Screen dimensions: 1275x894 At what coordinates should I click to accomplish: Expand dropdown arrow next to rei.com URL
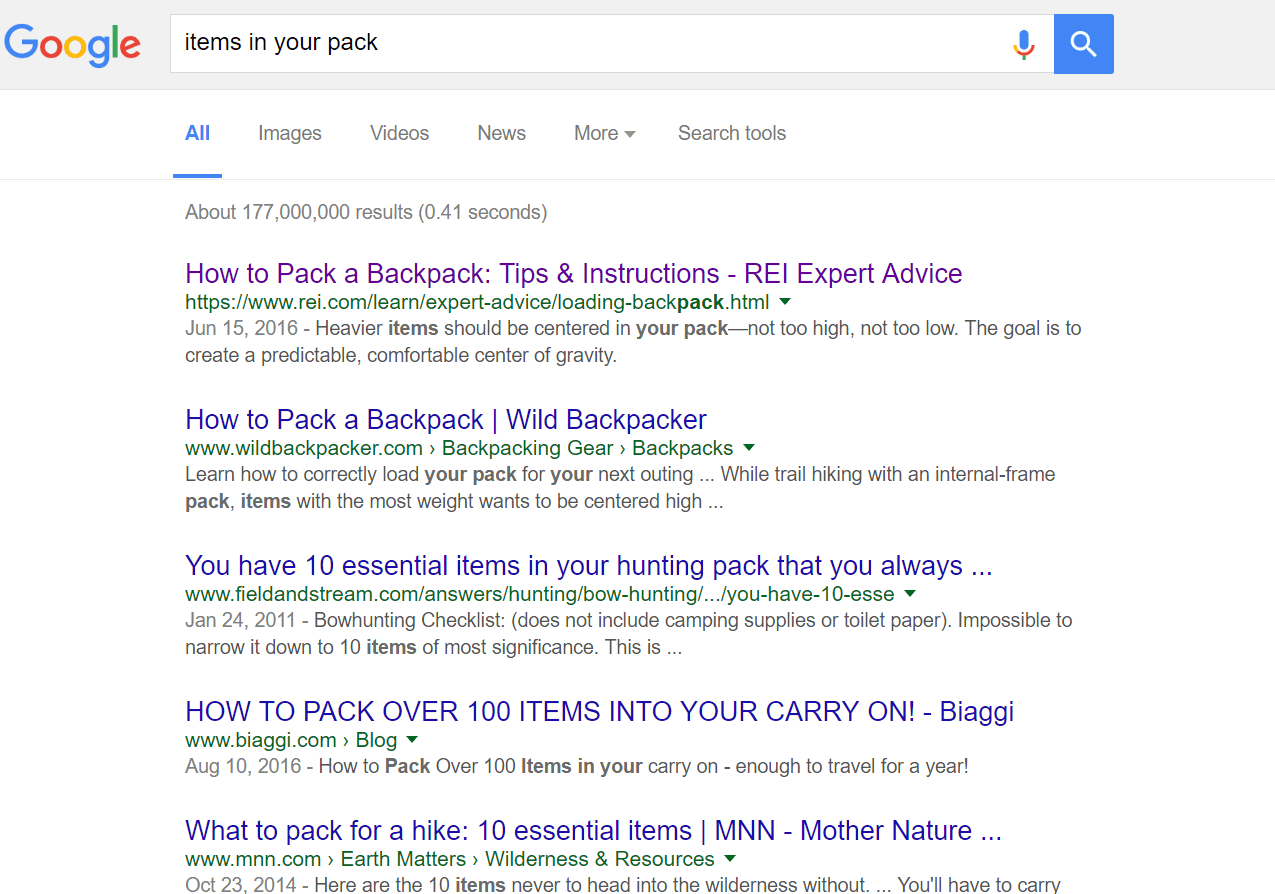785,301
